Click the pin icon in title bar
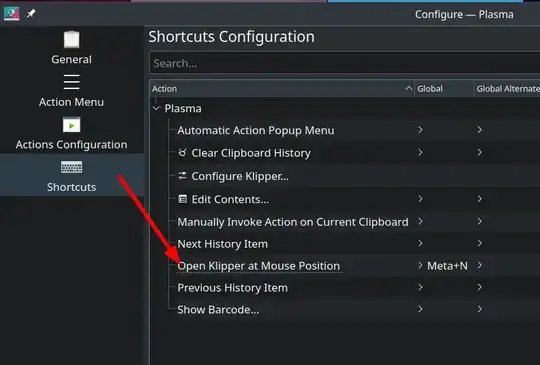The height and width of the screenshot is (365, 540). (31, 14)
